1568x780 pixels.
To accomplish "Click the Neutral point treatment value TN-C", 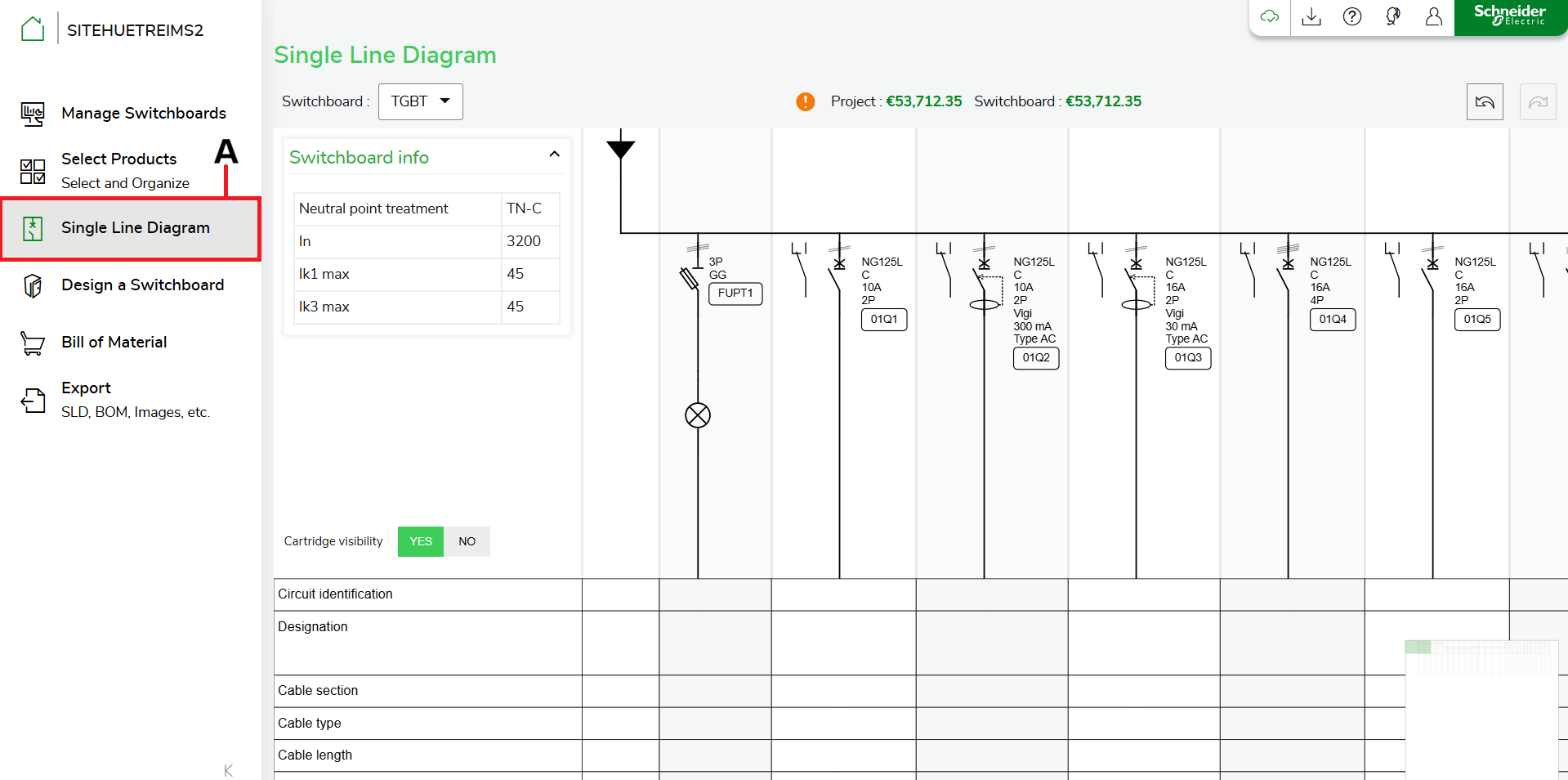I will pyautogui.click(x=524, y=208).
